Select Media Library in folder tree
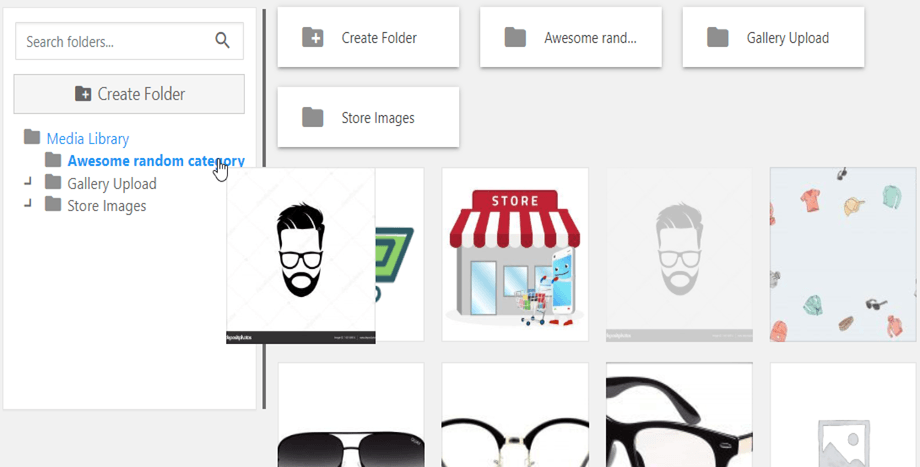 click(87, 139)
